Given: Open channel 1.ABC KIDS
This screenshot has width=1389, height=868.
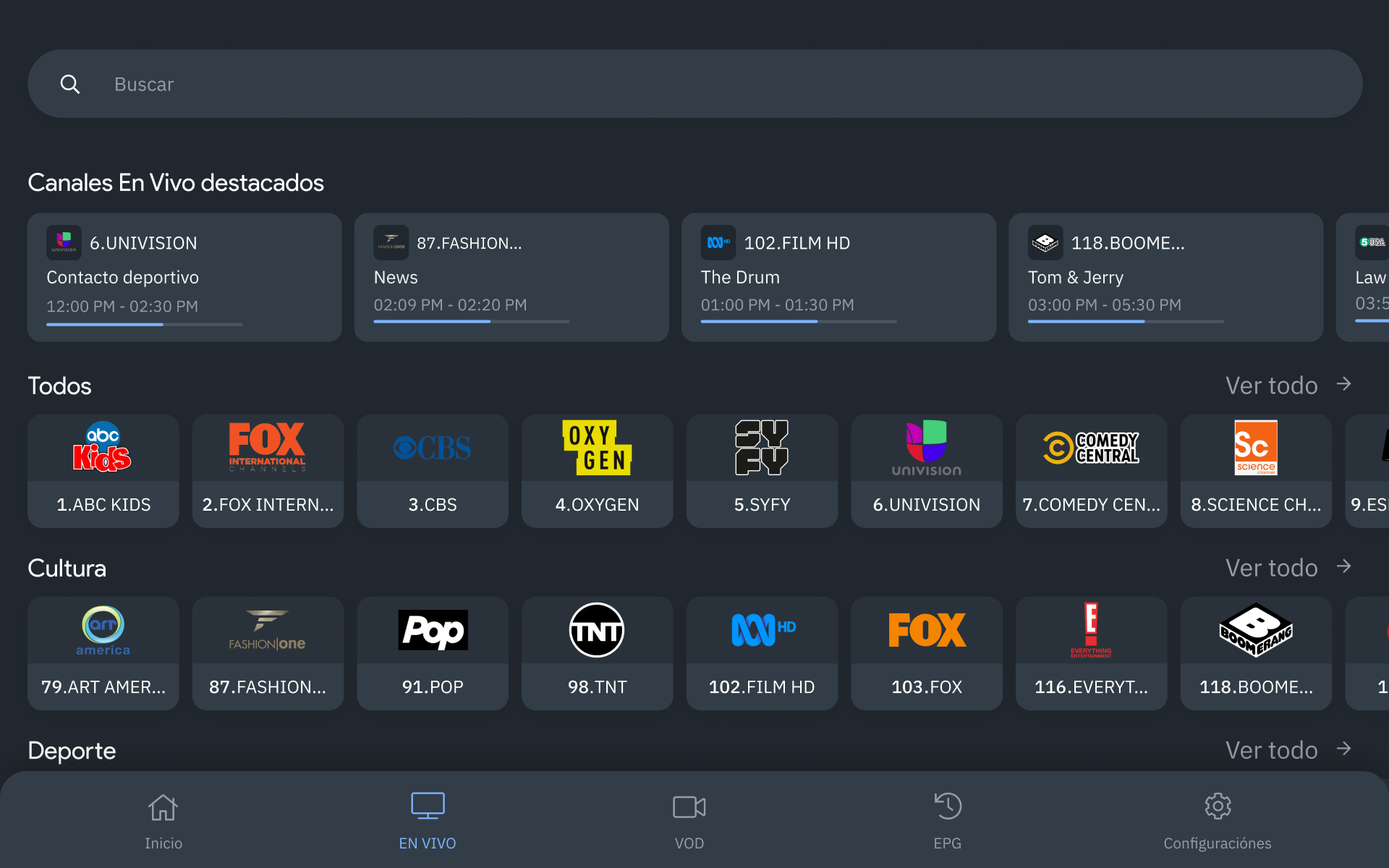Looking at the screenshot, I should 103,471.
